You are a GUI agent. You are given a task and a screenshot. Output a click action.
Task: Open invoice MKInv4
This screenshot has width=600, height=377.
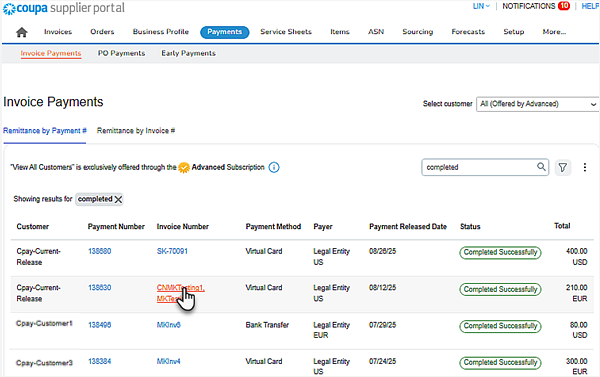tap(168, 361)
